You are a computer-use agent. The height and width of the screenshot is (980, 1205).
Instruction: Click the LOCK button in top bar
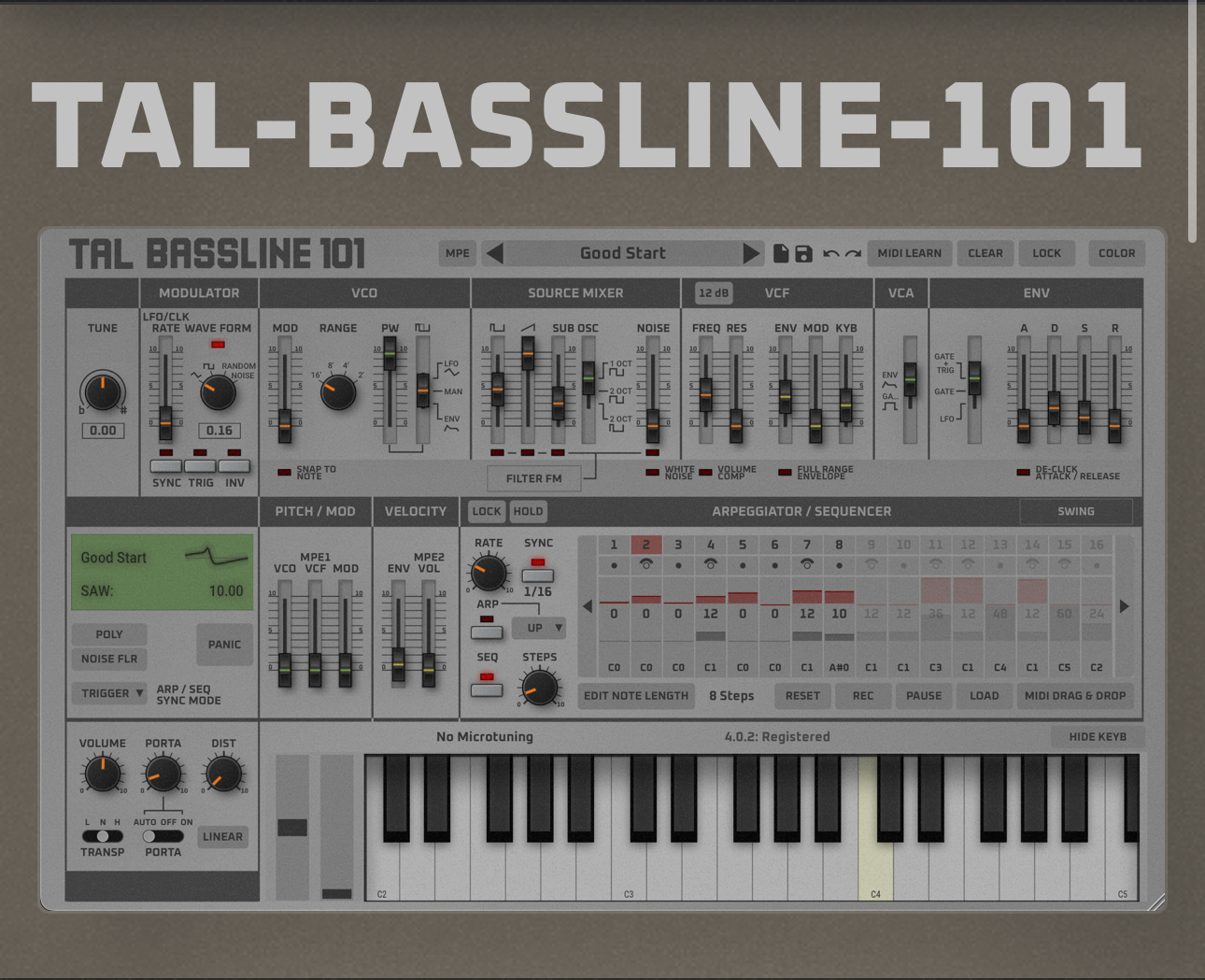tap(1047, 253)
